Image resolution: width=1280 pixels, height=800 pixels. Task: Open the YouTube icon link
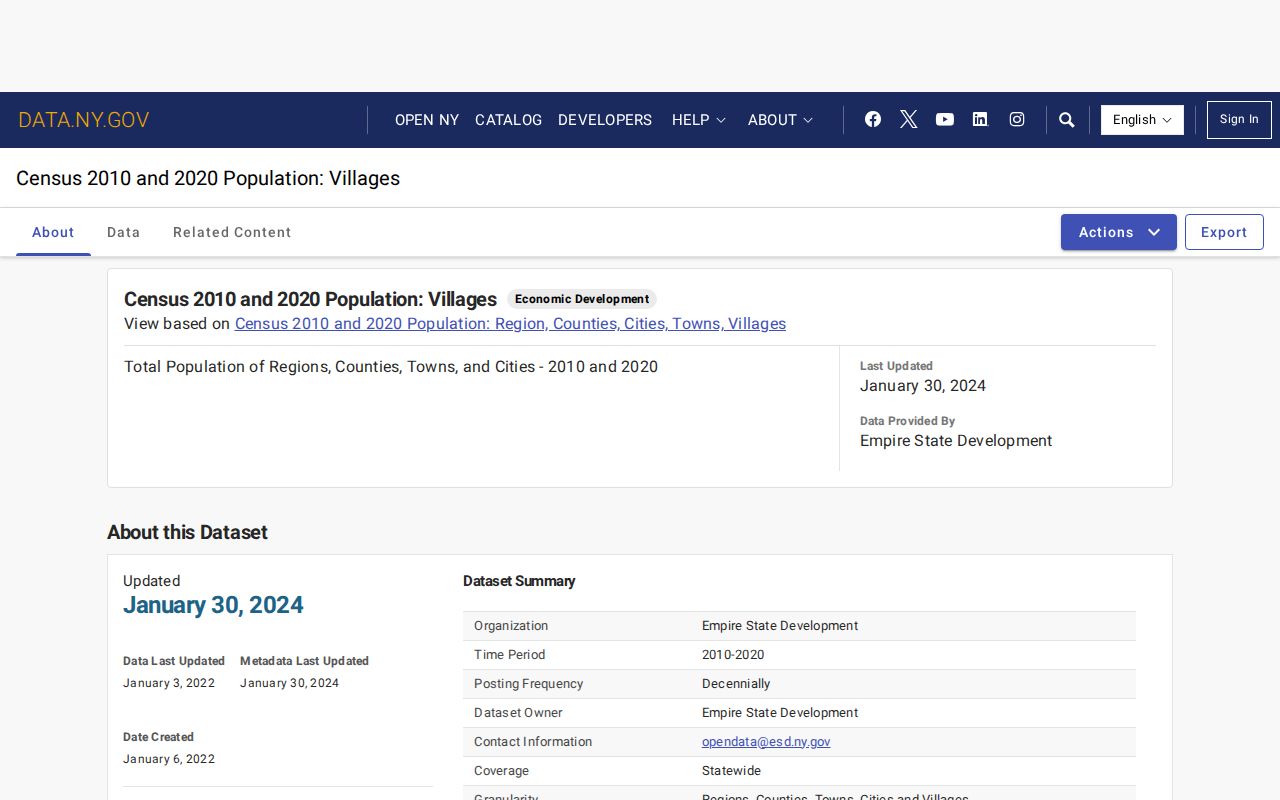(945, 119)
